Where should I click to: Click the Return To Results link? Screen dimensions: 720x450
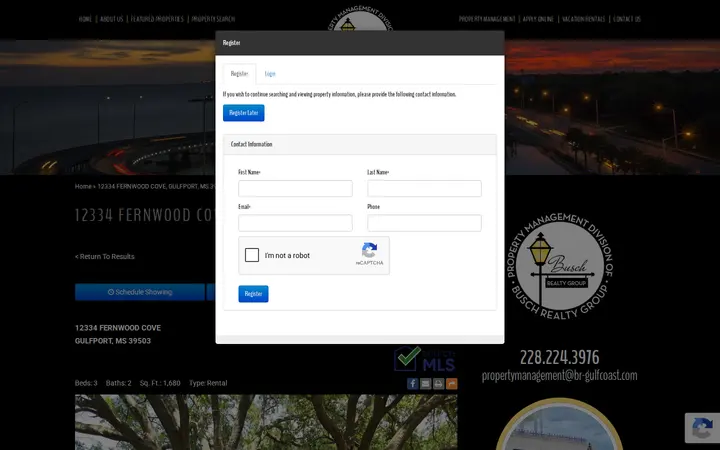[x=105, y=257]
